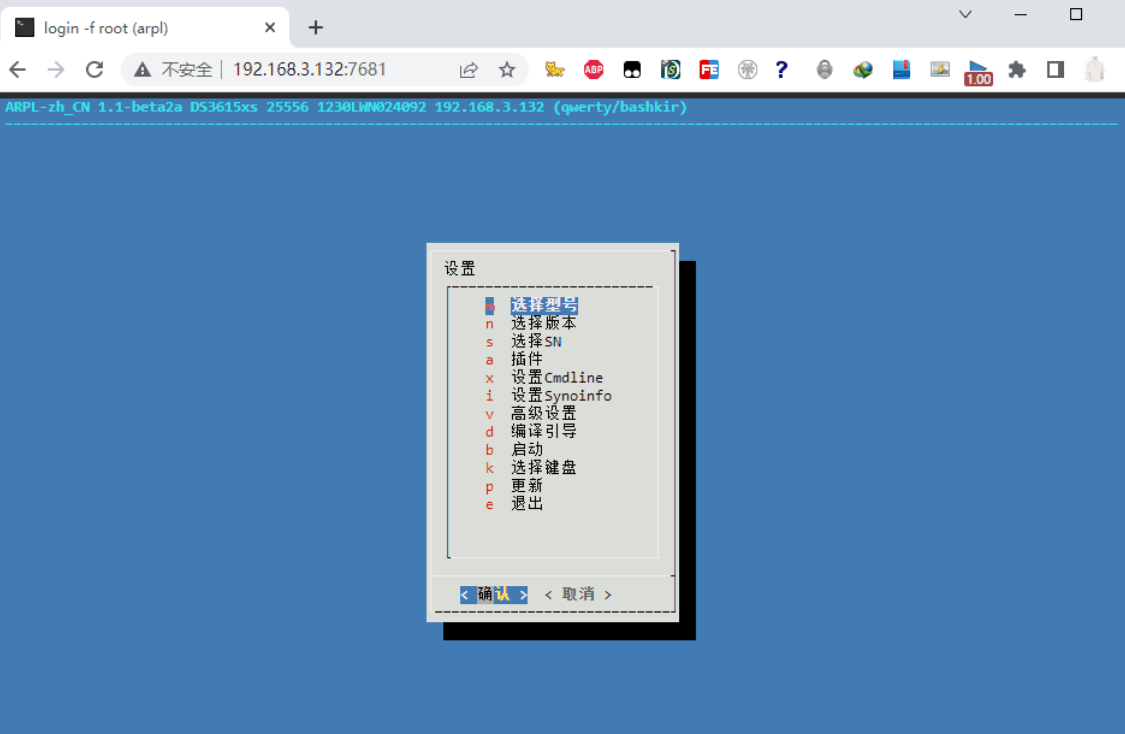
Task: Select the 插件 menu entry
Action: point(527,359)
